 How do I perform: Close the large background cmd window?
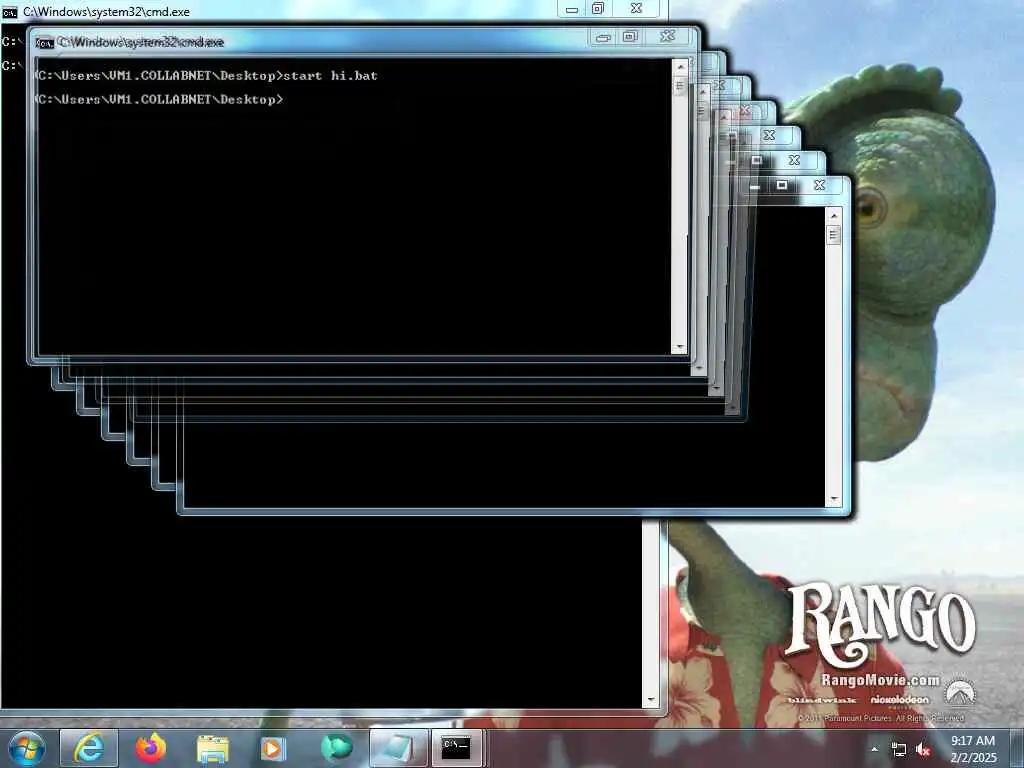636,8
